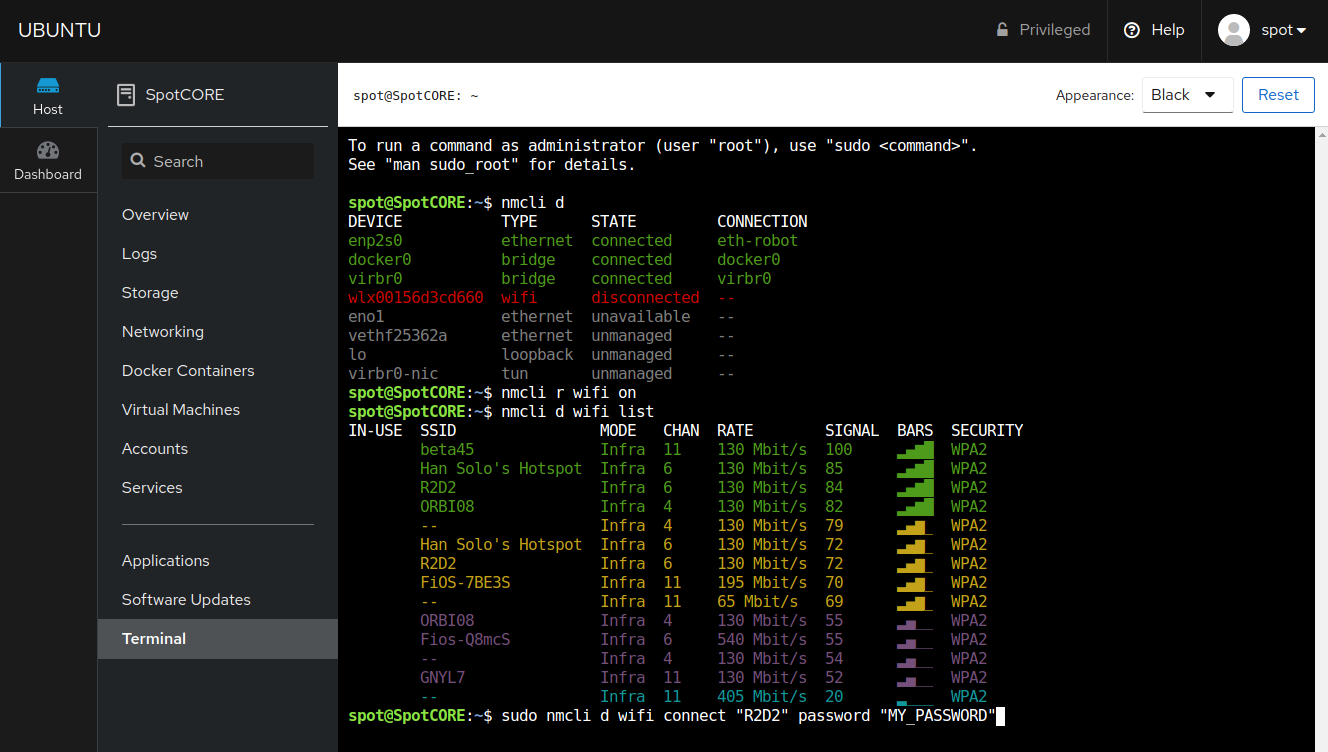The height and width of the screenshot is (752, 1328).
Task: Open Accounts page
Action: [155, 448]
